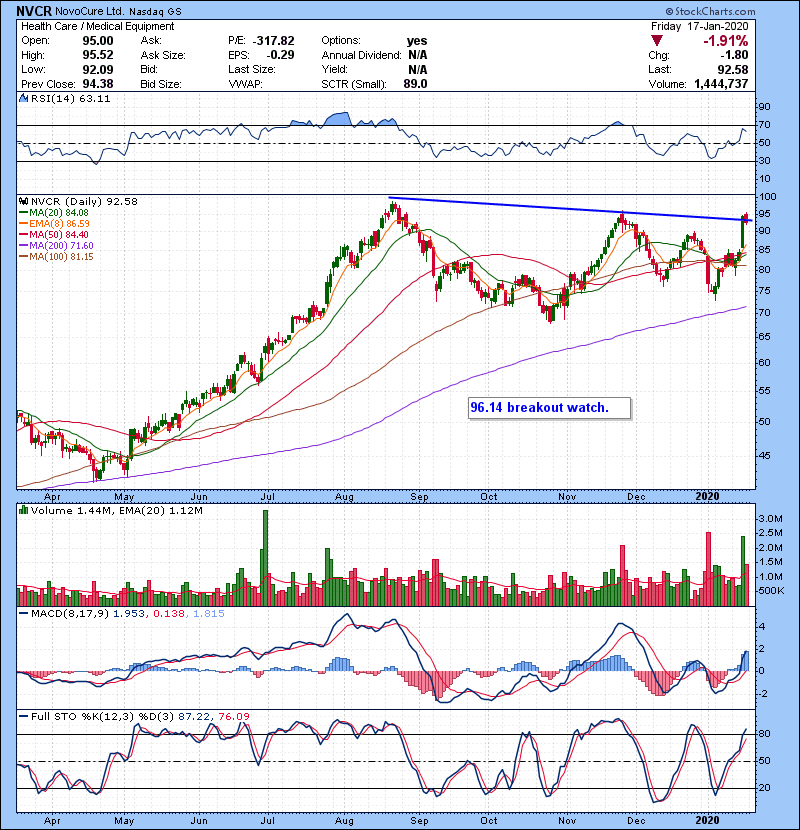The height and width of the screenshot is (830, 800).
Task: Click the Volume value 1,444,737
Action: [721, 84]
